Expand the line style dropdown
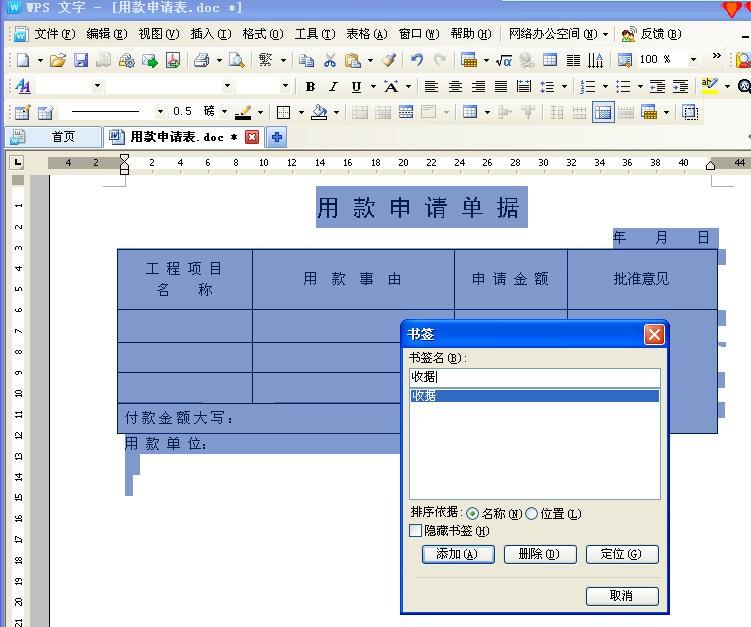Viewport: 751px width, 627px height. [x=160, y=112]
